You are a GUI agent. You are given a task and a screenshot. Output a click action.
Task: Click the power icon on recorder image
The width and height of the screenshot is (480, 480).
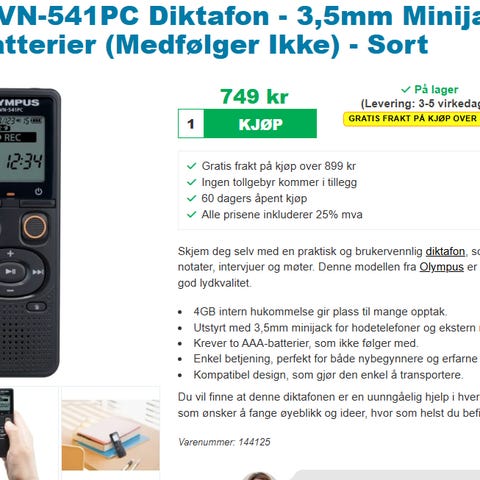[39, 191]
